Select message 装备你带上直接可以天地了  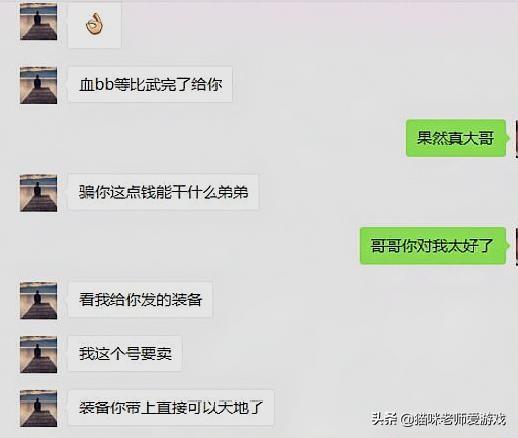171,408
